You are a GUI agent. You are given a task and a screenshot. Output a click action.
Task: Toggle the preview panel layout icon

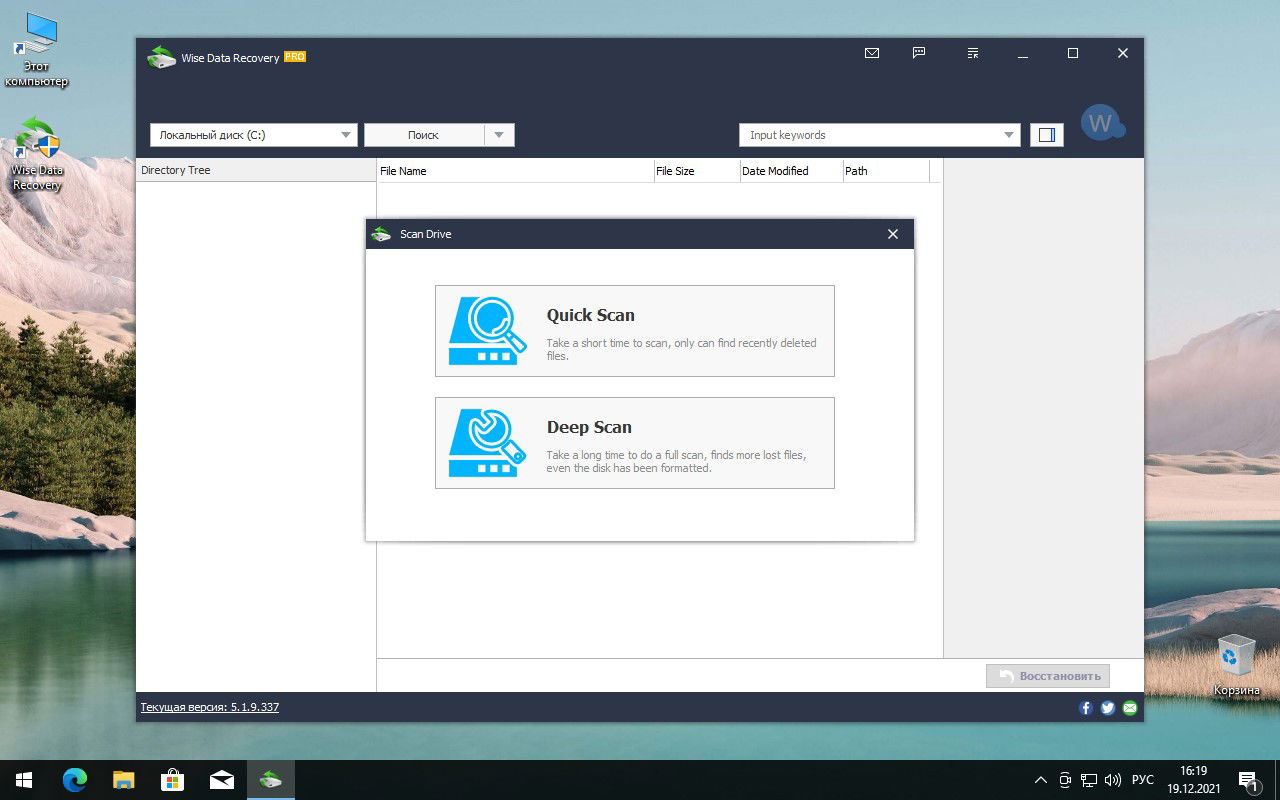pyautogui.click(x=1047, y=135)
